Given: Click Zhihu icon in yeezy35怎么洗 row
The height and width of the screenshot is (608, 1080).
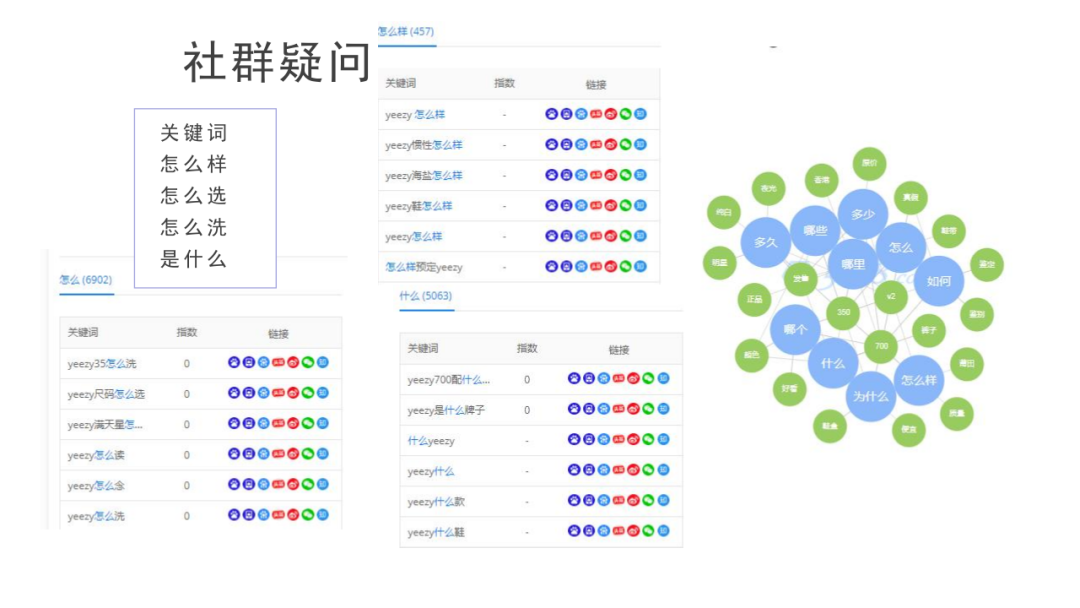Looking at the screenshot, I should click(x=323, y=362).
